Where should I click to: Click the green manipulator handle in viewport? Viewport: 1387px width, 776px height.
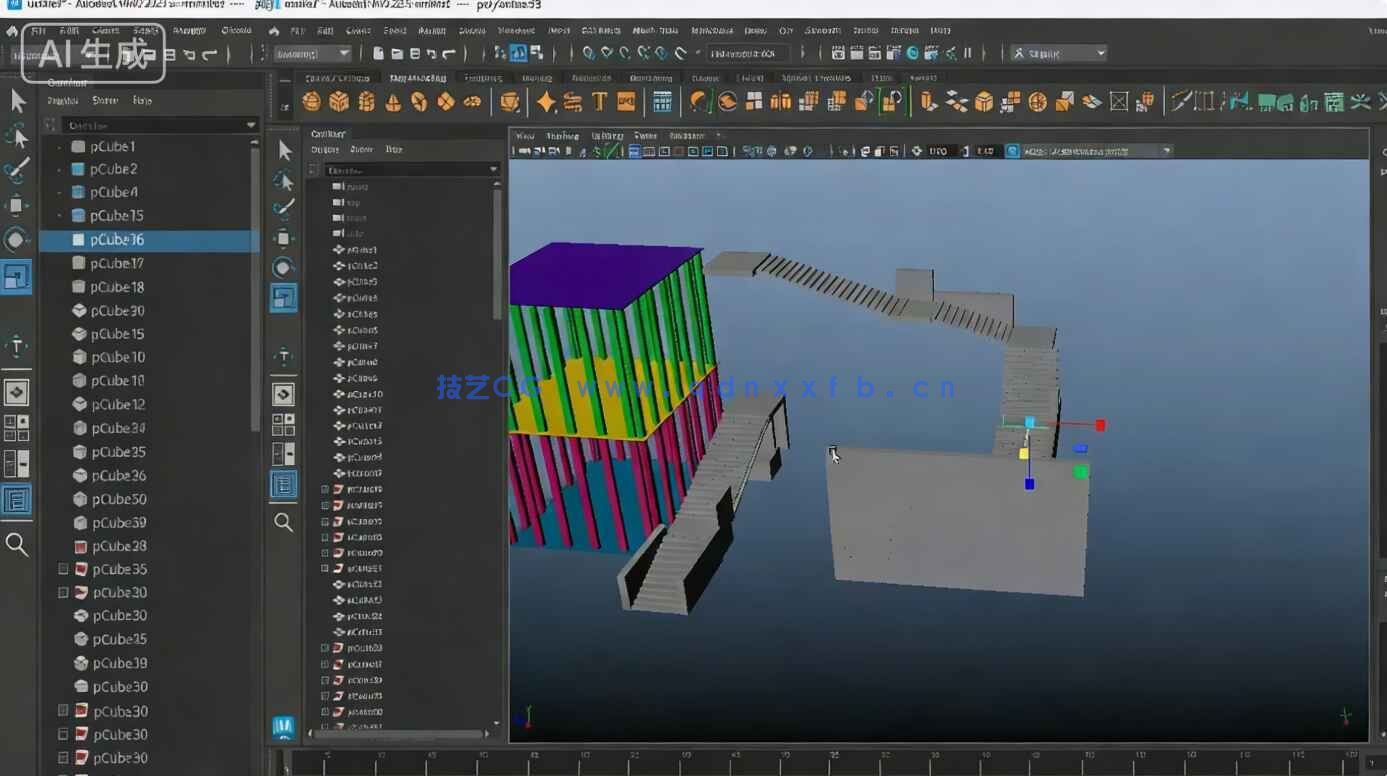[x=1081, y=472]
